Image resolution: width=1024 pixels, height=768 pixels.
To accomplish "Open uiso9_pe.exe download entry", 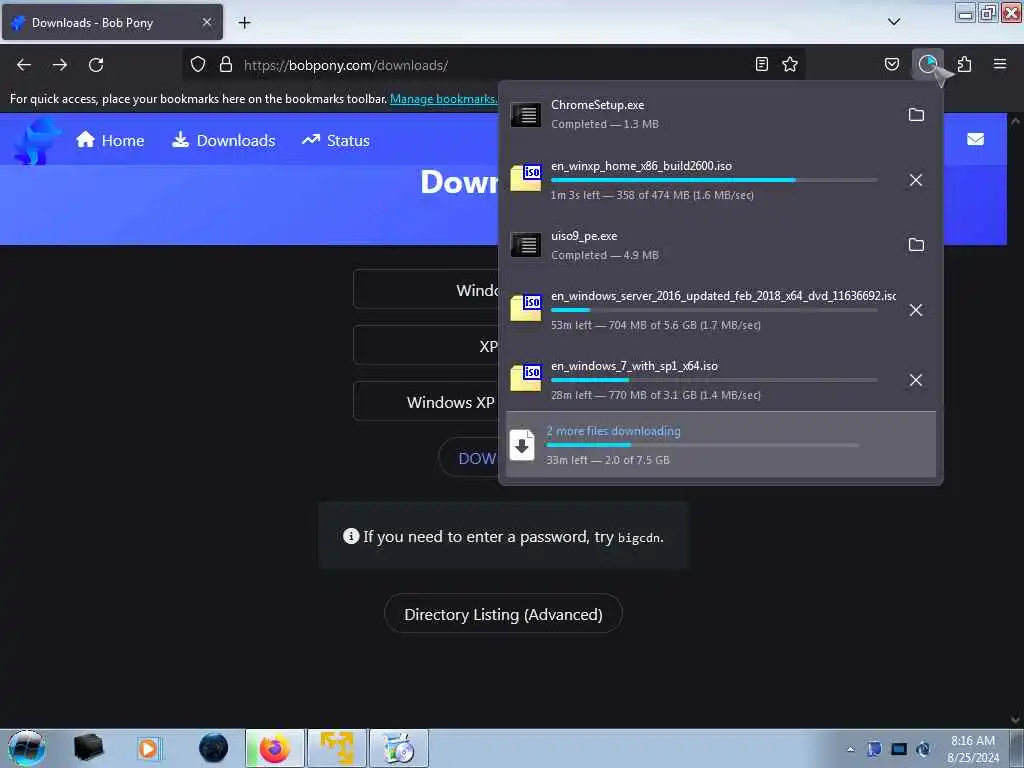I will coord(701,245).
